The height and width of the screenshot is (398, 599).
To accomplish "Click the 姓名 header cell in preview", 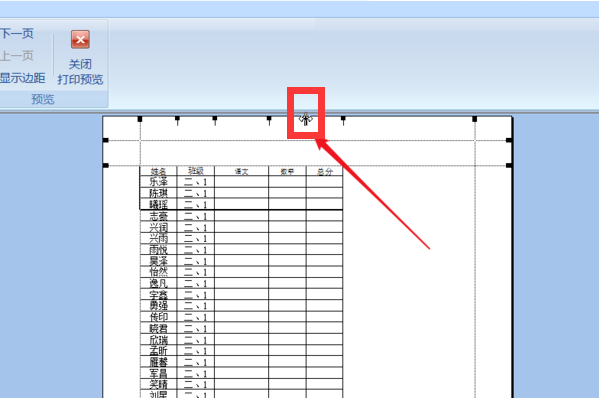I will coord(159,171).
